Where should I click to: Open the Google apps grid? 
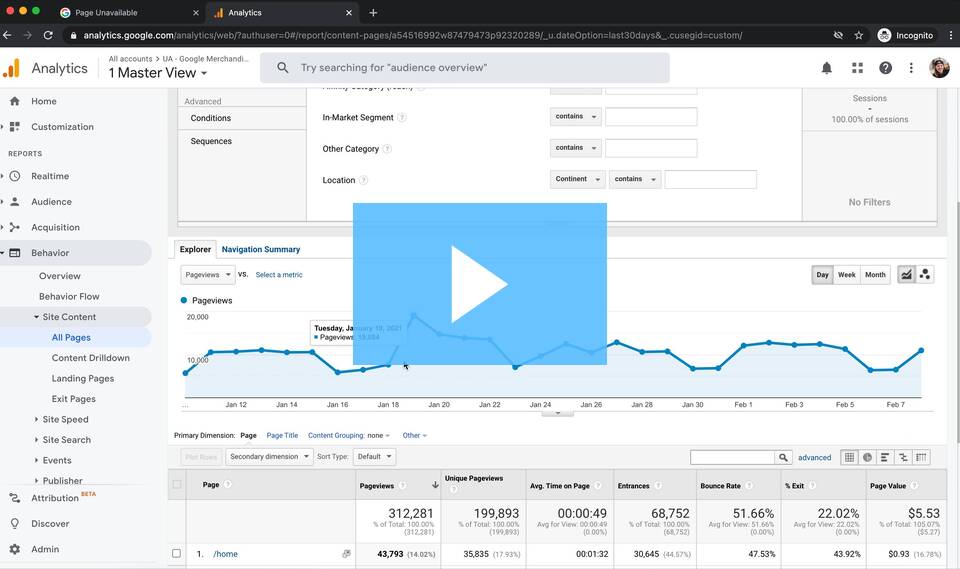[857, 68]
